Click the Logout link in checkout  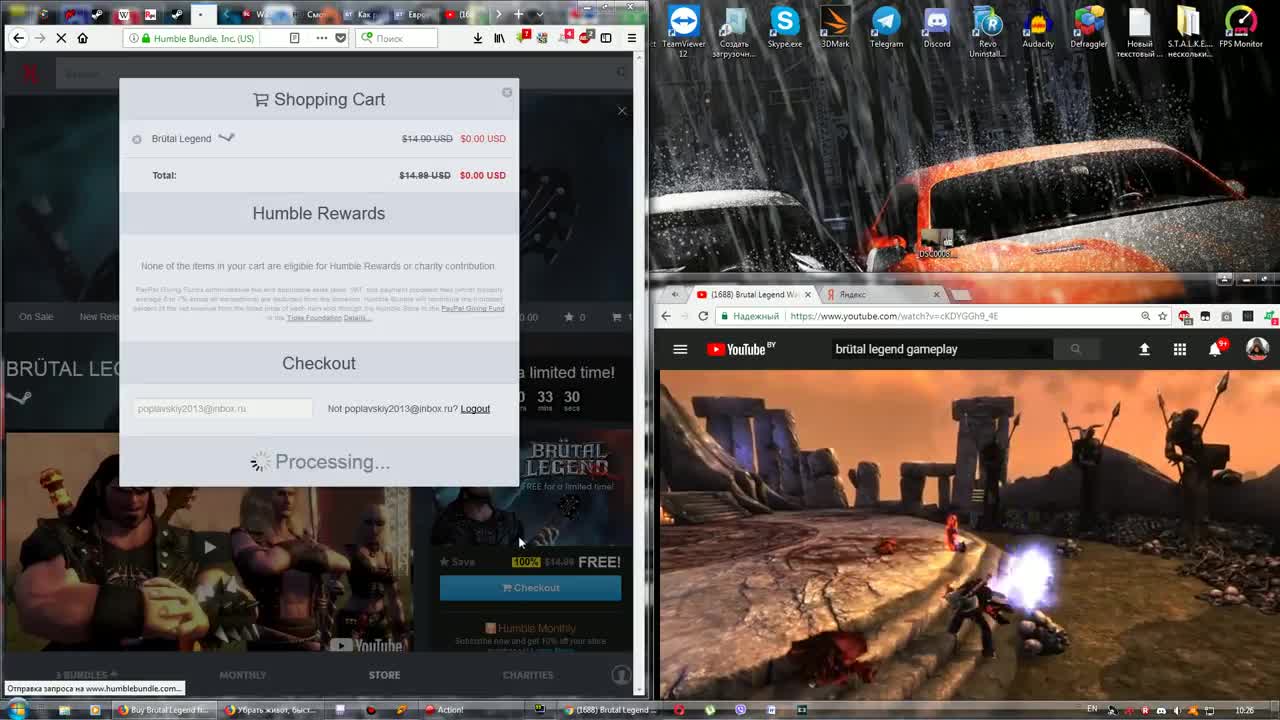[475, 409]
